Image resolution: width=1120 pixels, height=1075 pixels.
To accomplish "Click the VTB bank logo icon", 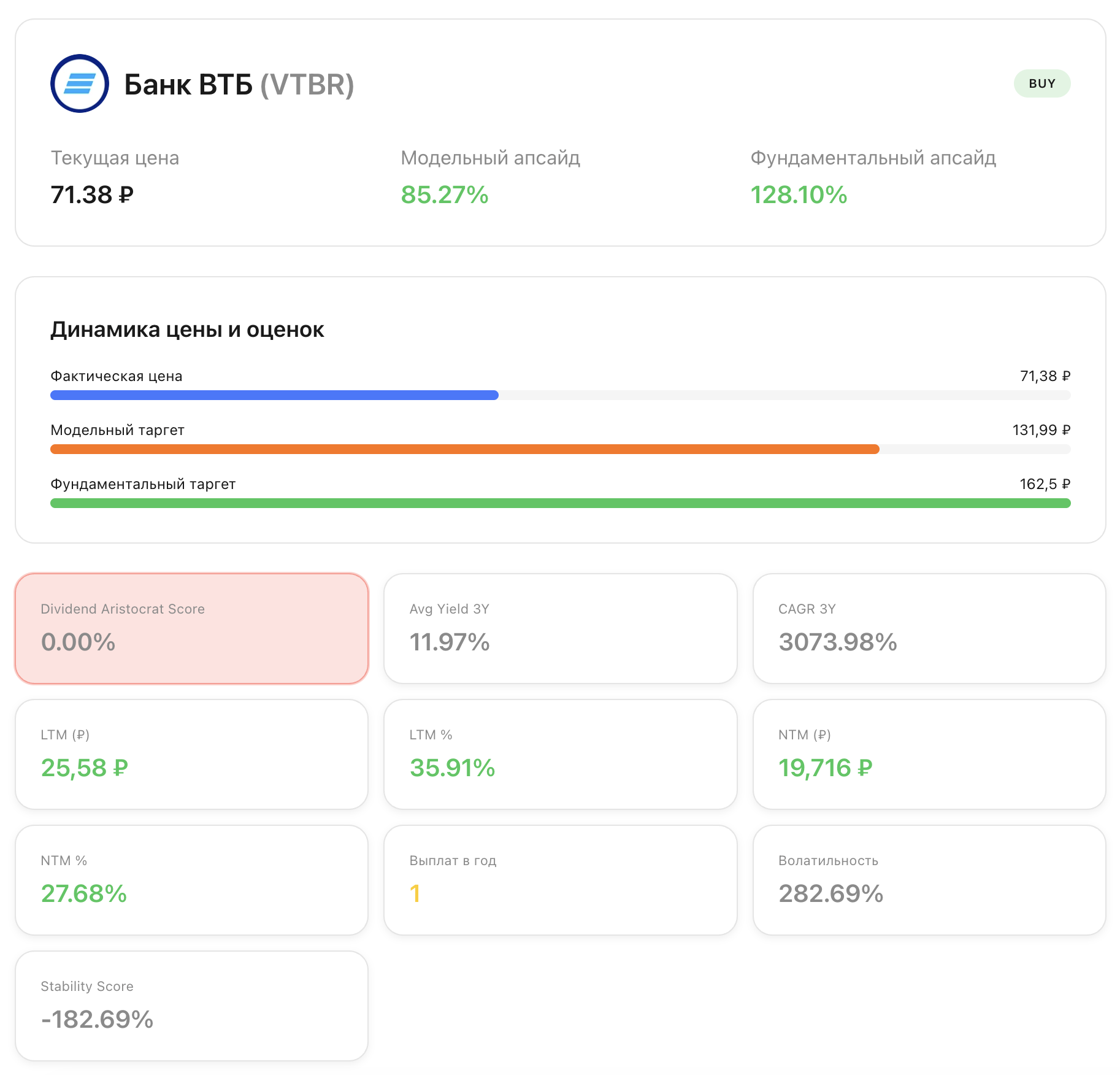I will [x=81, y=83].
